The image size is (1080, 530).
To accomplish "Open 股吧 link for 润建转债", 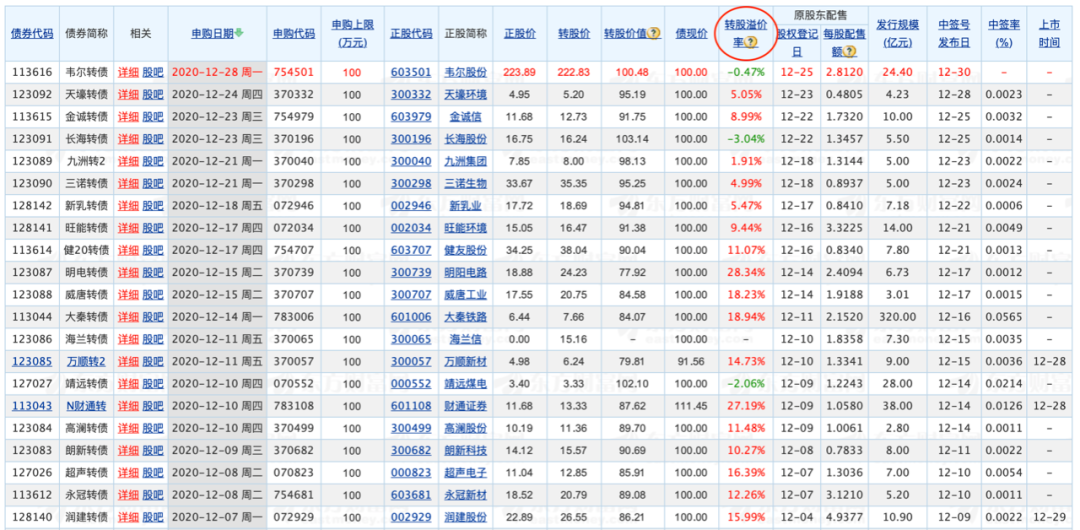I will pyautogui.click(x=153, y=518).
